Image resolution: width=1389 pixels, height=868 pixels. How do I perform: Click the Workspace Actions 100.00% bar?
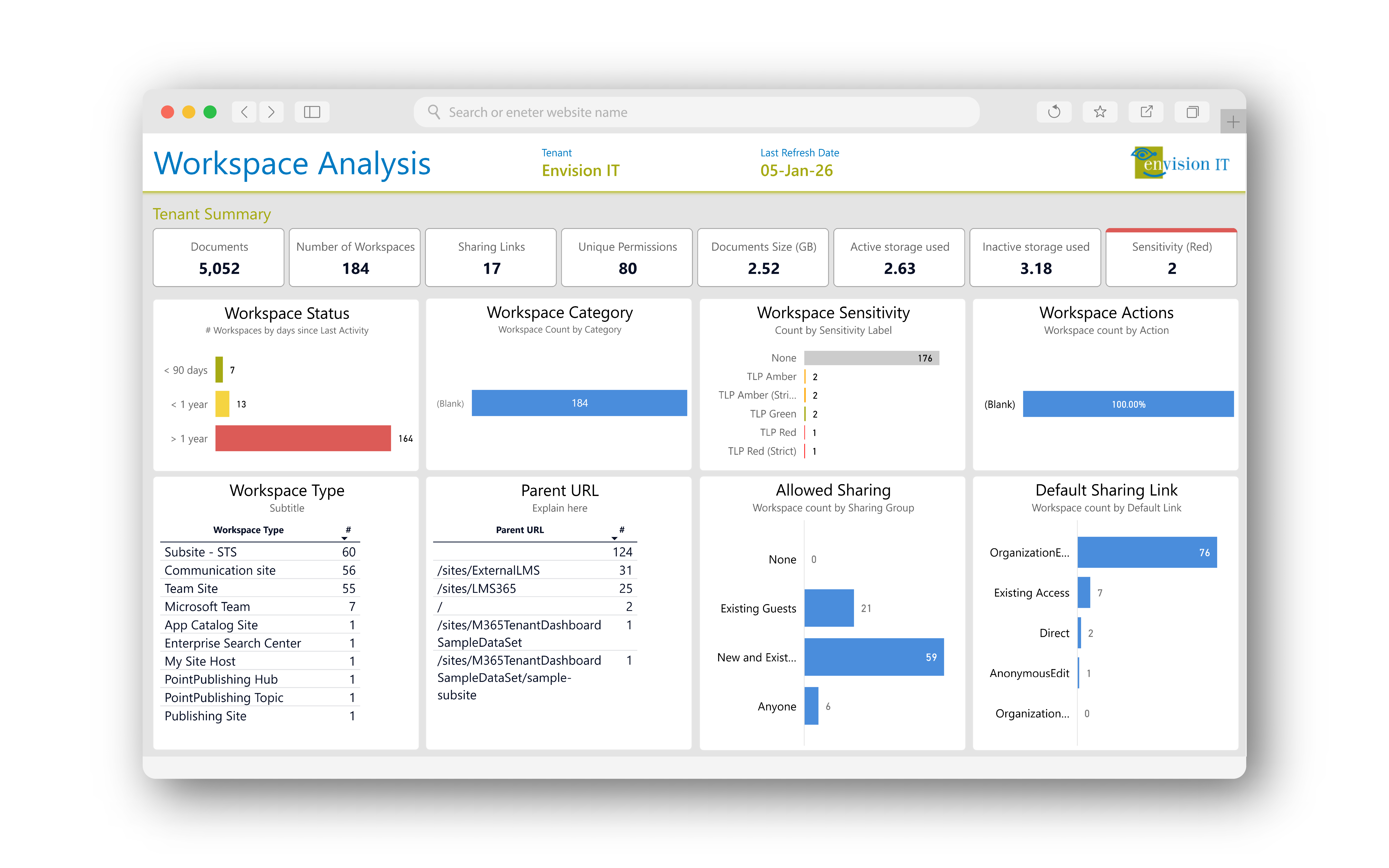[x=1128, y=404]
